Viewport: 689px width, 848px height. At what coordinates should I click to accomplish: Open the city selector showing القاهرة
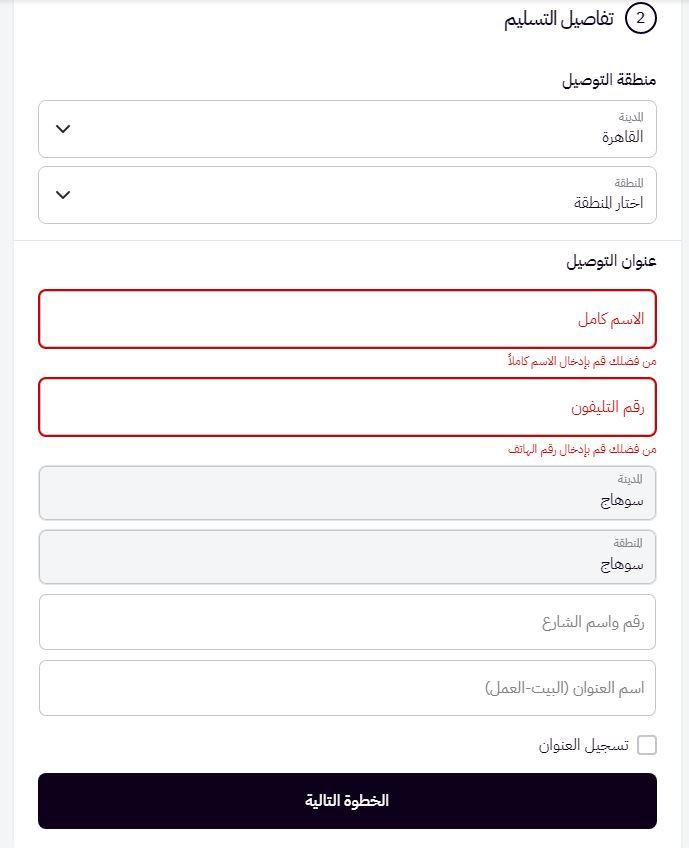click(x=347, y=129)
